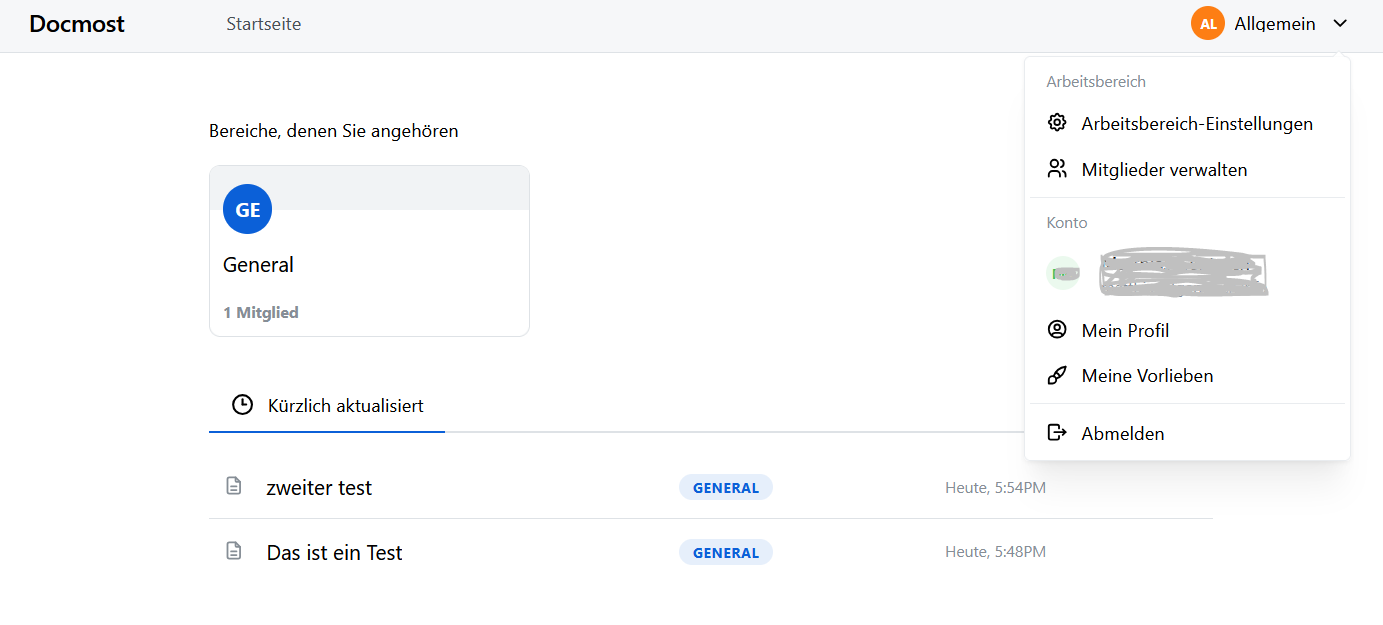Click the brush icon next to Meine Vorlieben

tap(1057, 376)
